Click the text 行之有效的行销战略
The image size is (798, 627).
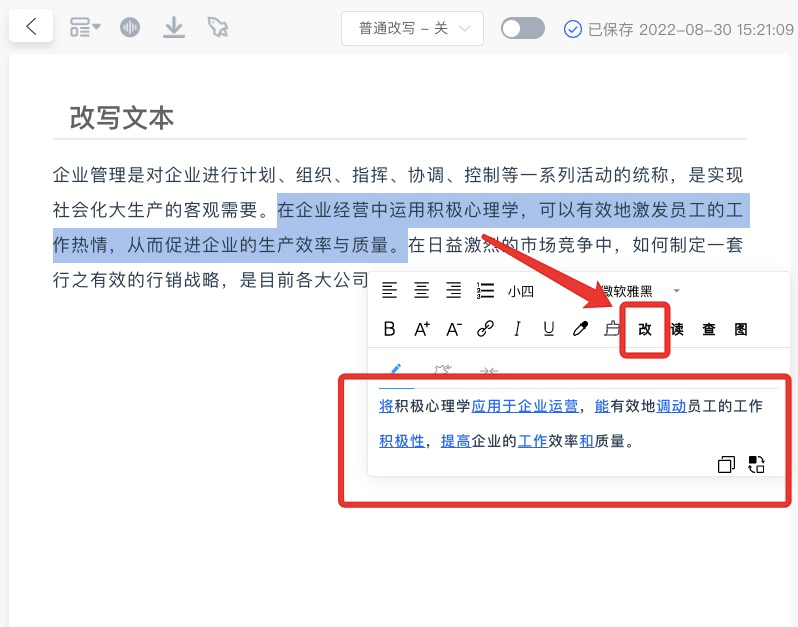[x=136, y=280]
